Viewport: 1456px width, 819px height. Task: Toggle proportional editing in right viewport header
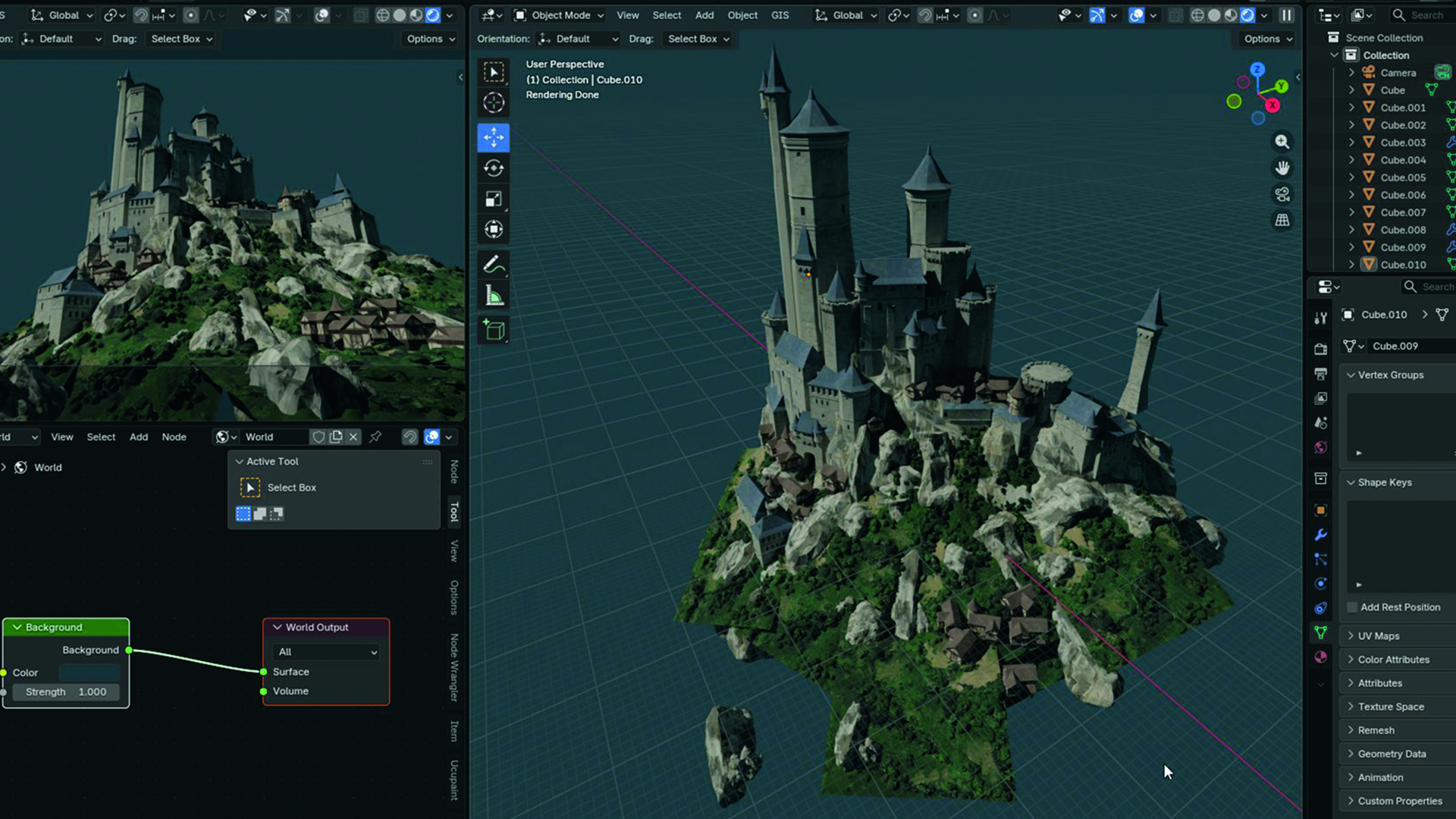pos(975,15)
